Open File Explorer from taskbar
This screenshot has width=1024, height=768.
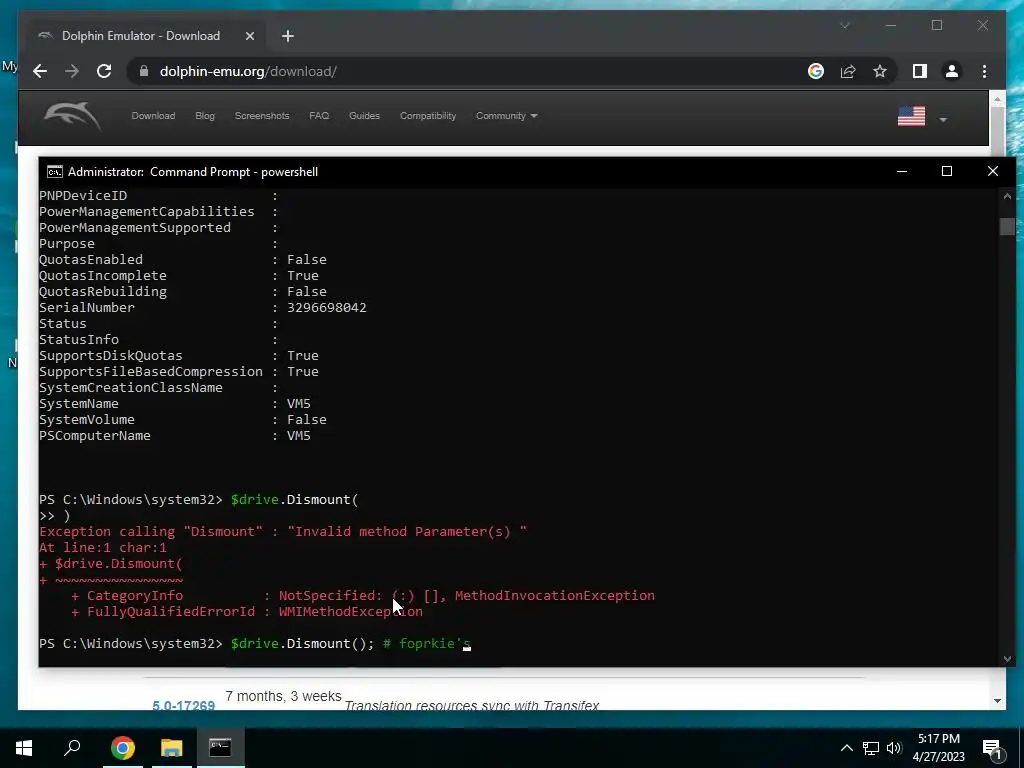pos(171,748)
